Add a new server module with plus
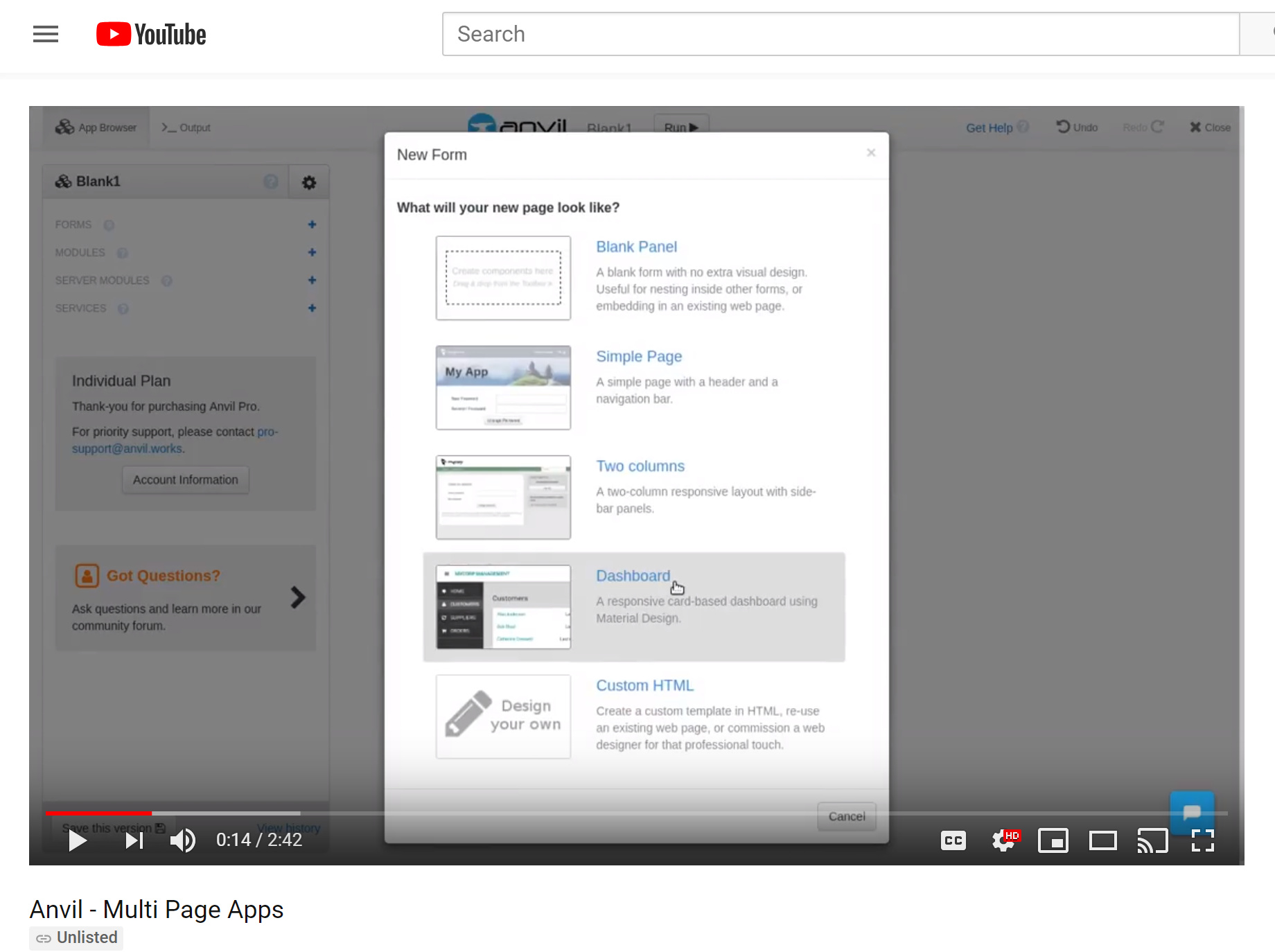The image size is (1275, 952). (x=312, y=280)
